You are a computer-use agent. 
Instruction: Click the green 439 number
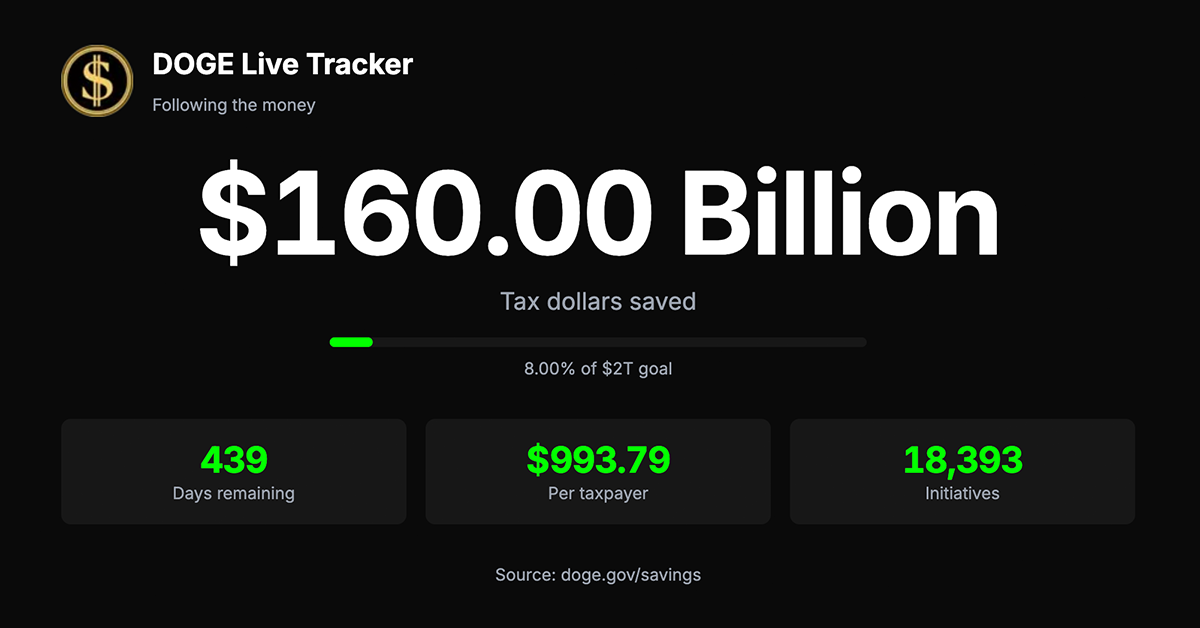click(234, 460)
